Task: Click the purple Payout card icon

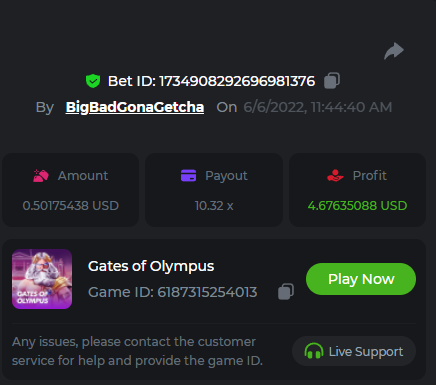Action: [188, 175]
